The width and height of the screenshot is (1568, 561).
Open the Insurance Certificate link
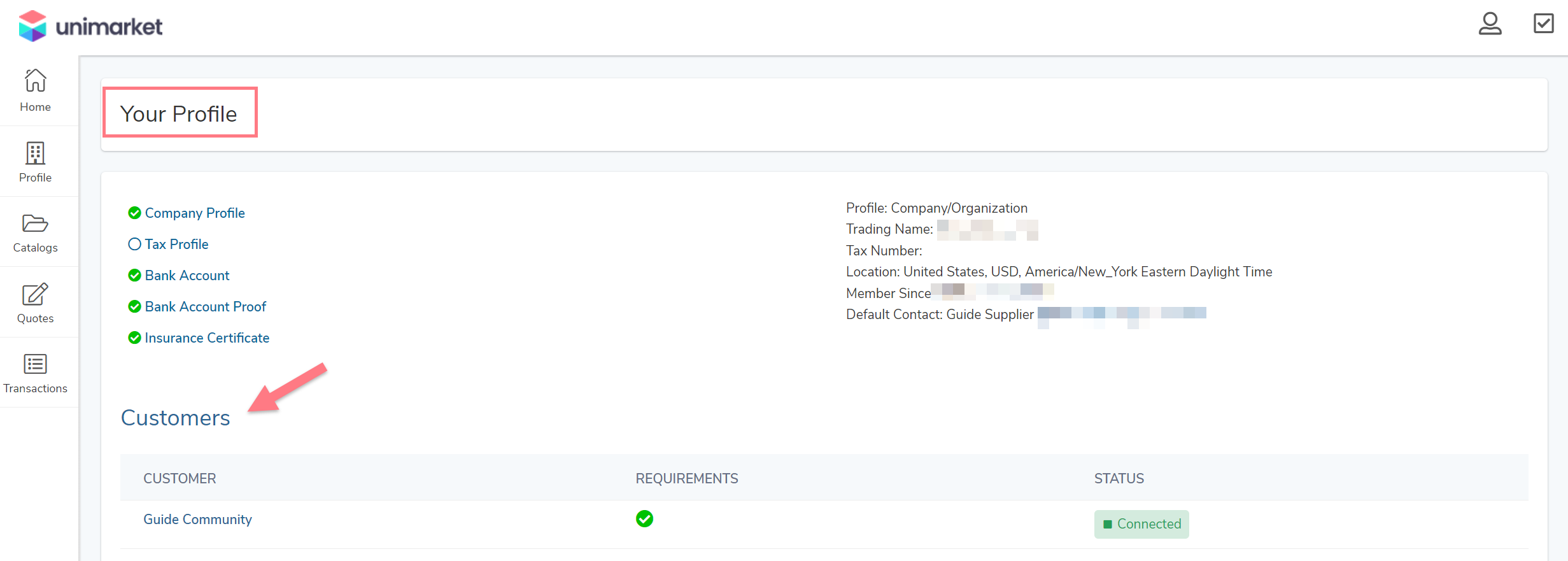point(207,337)
